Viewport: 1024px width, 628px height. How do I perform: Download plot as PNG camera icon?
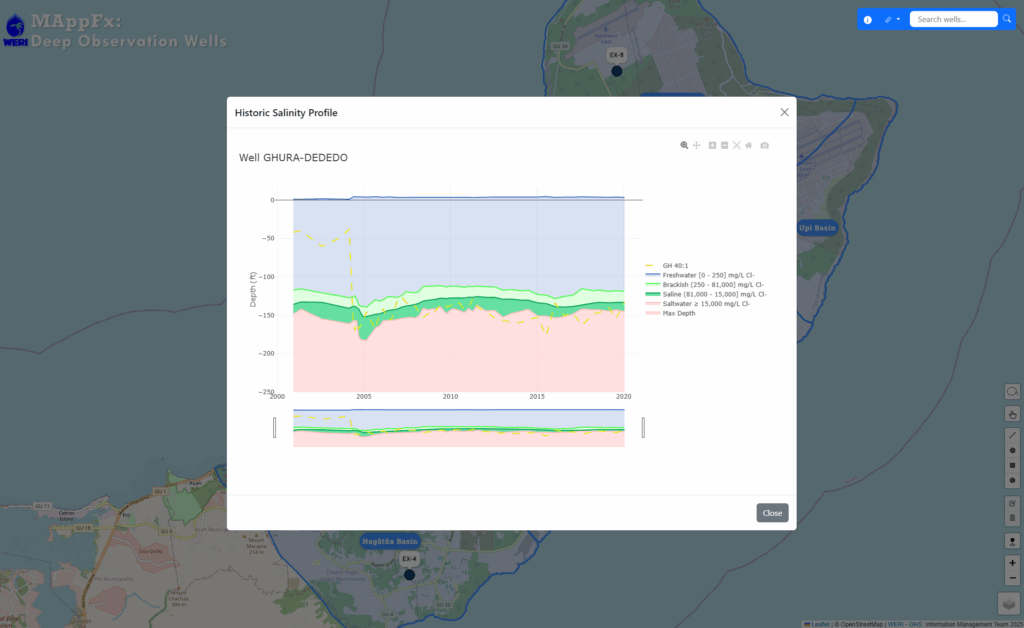[765, 146]
